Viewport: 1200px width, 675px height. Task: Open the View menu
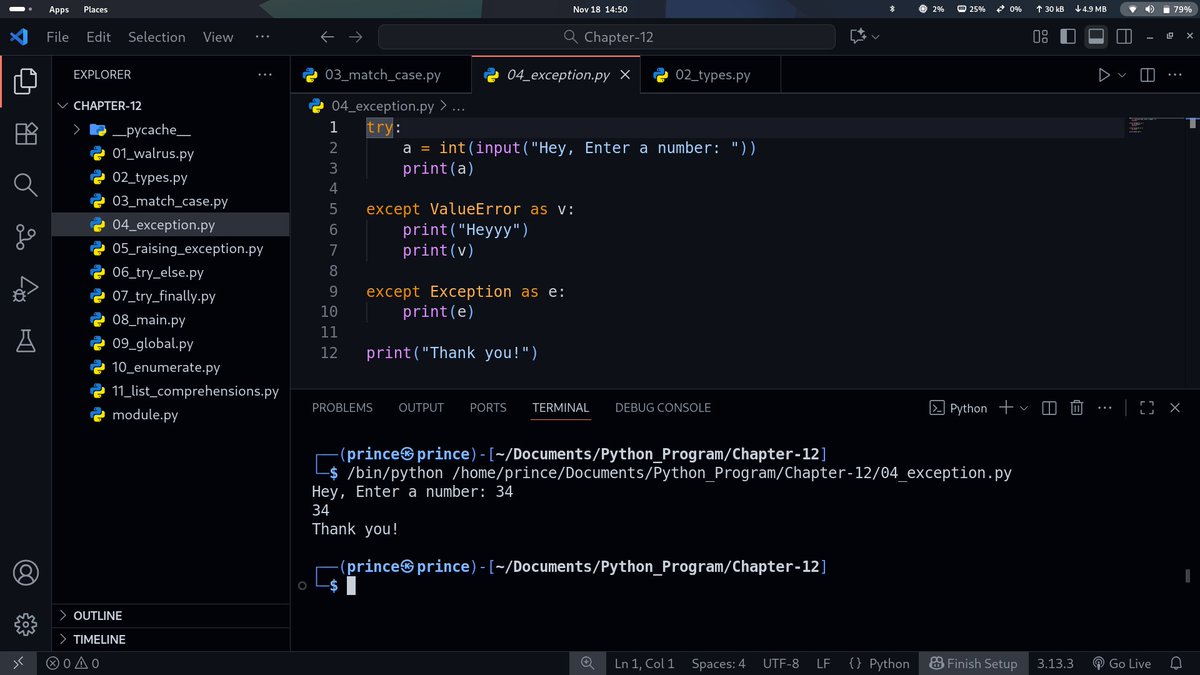tap(218, 37)
